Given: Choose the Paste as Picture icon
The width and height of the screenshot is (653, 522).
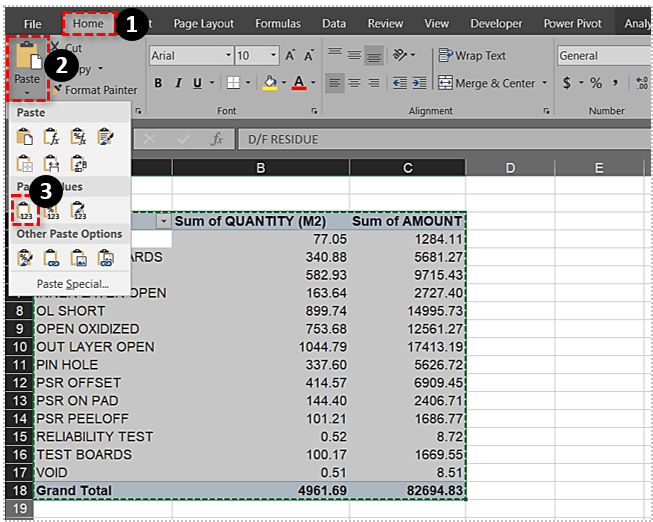Looking at the screenshot, I should click(79, 259).
